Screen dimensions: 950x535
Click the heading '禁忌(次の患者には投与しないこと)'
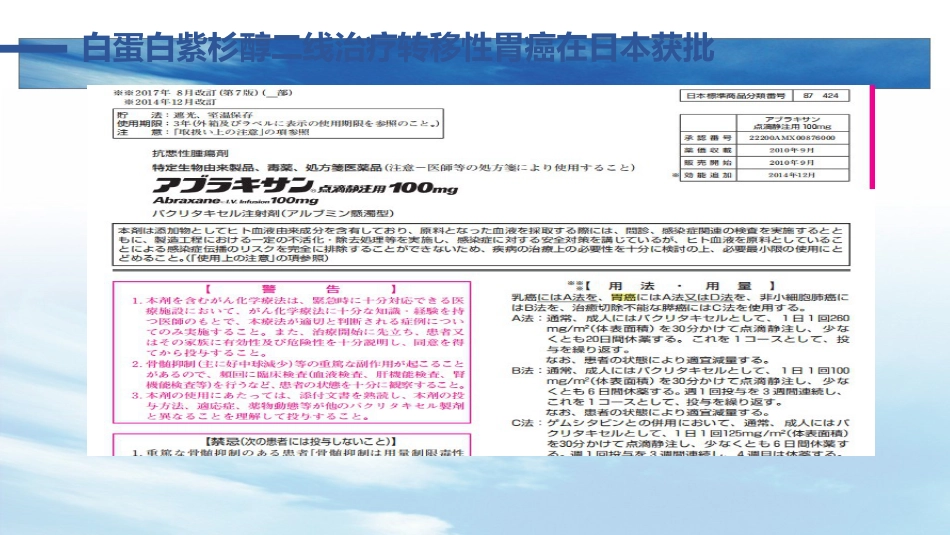click(x=301, y=442)
